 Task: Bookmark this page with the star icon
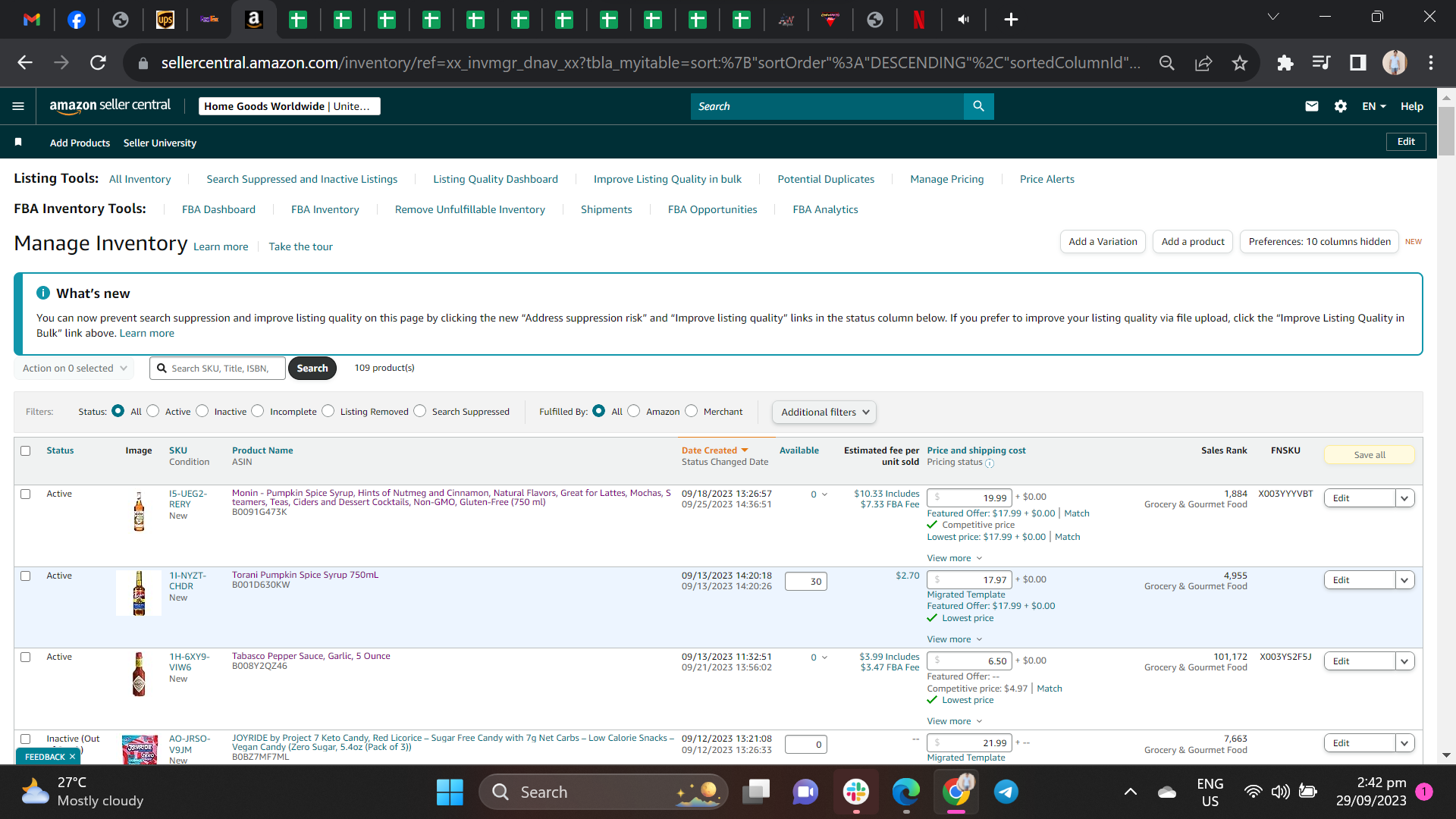coord(1240,63)
